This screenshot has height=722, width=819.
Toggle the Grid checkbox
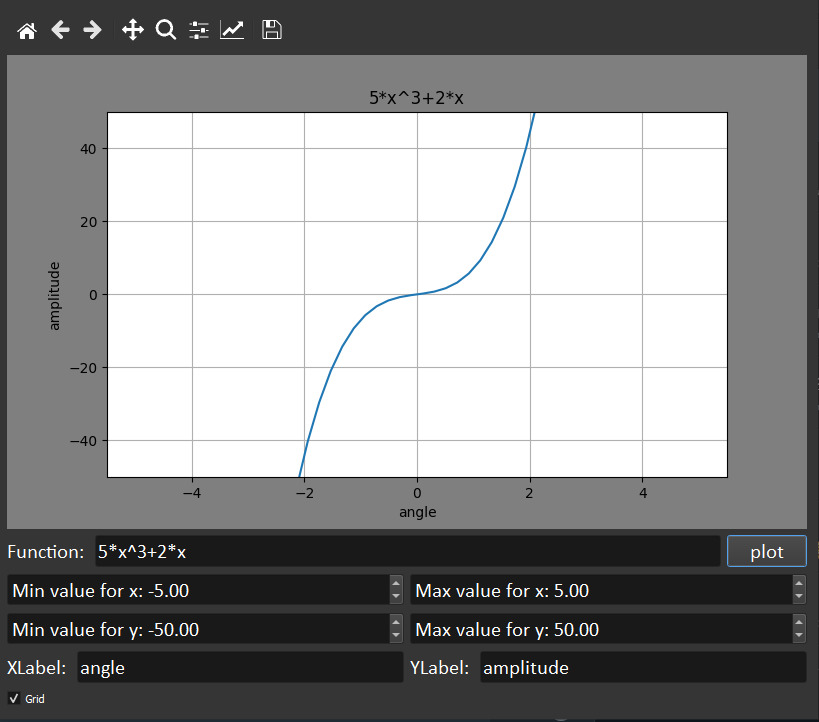pos(14,698)
